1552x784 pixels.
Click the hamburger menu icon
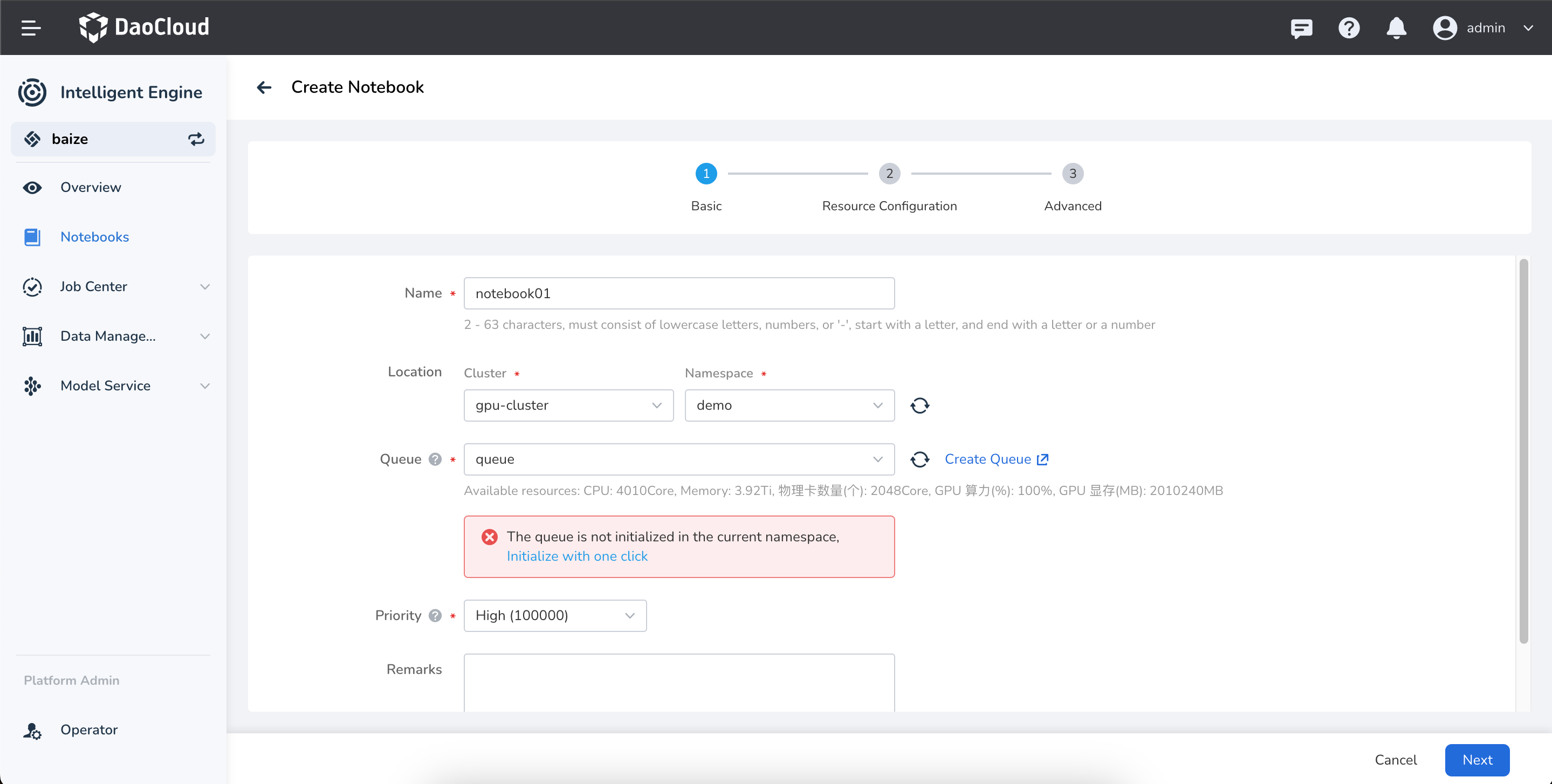31,27
